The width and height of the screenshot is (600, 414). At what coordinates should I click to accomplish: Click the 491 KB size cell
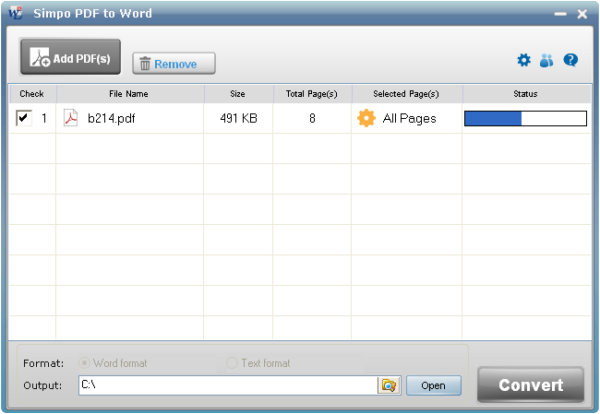point(238,118)
